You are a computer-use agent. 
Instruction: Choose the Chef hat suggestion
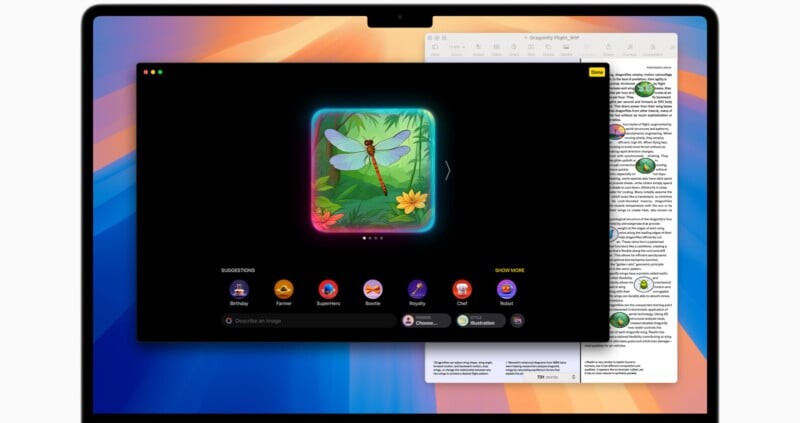(462, 289)
